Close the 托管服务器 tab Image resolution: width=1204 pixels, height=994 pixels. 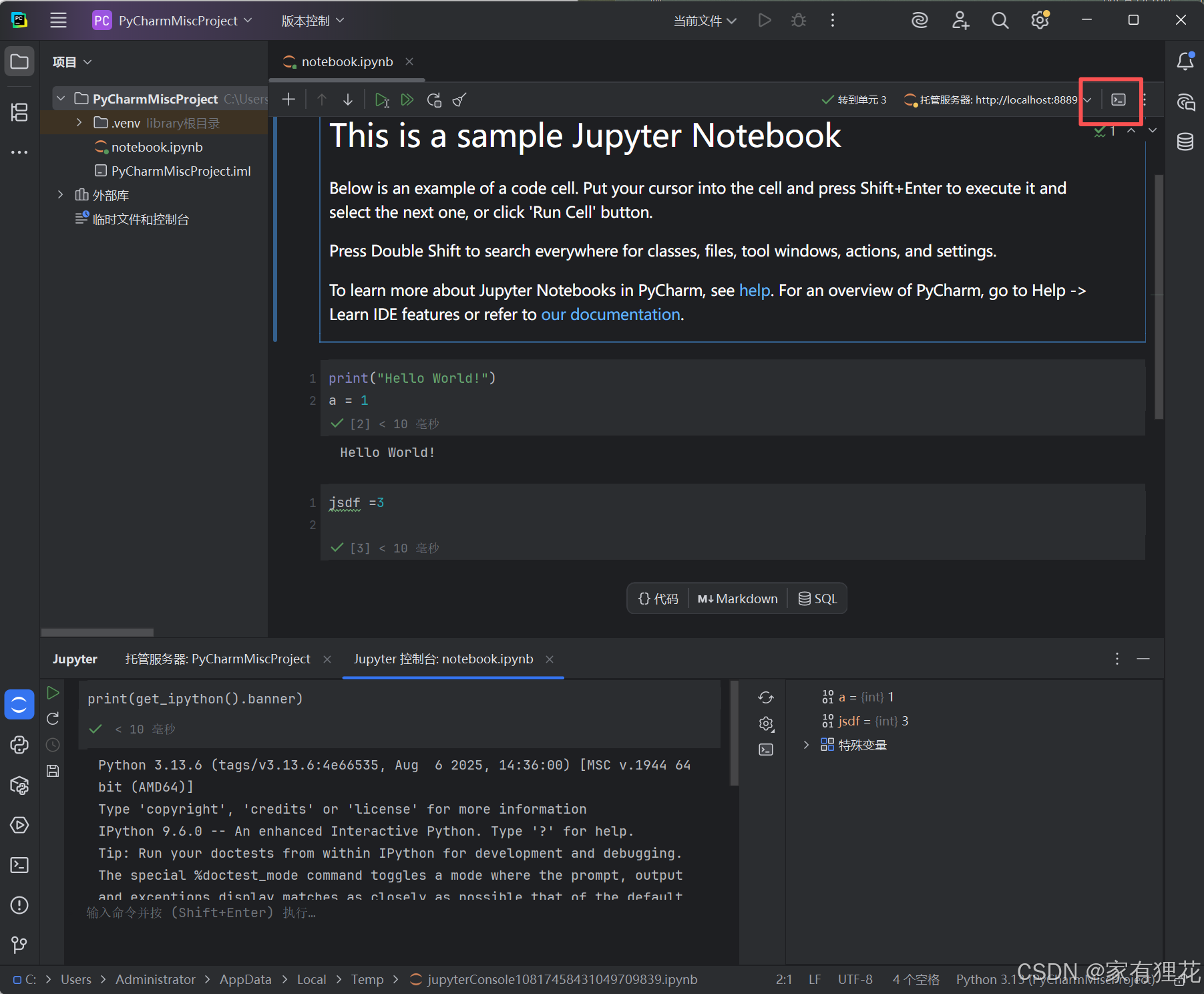[x=327, y=659]
